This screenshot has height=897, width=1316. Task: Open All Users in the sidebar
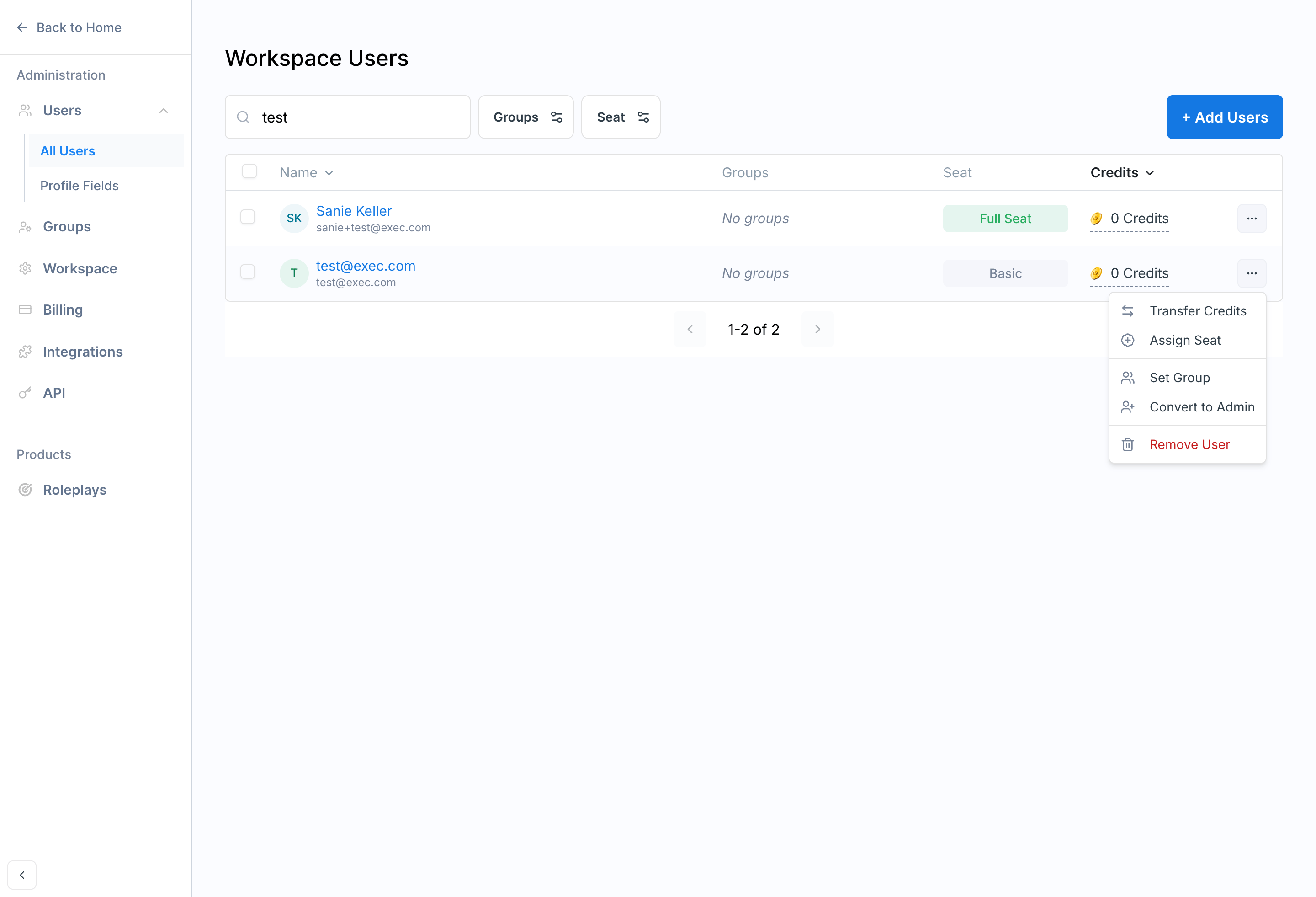click(106, 151)
